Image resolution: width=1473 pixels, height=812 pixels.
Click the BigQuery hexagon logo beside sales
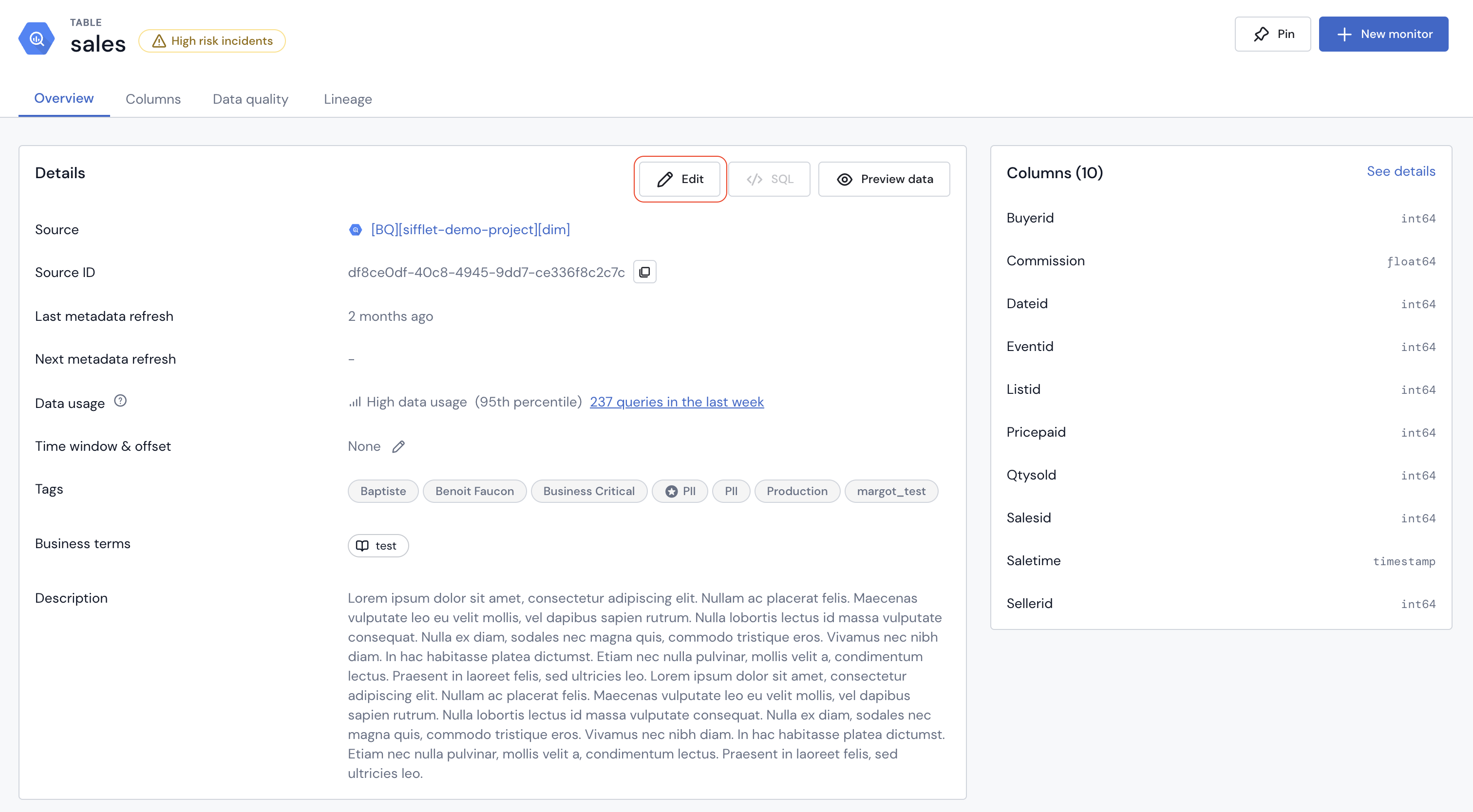point(37,38)
